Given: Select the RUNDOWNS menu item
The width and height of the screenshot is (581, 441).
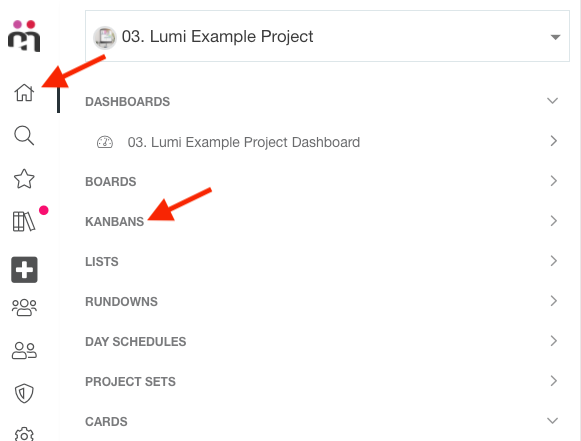Looking at the screenshot, I should tap(322, 301).
